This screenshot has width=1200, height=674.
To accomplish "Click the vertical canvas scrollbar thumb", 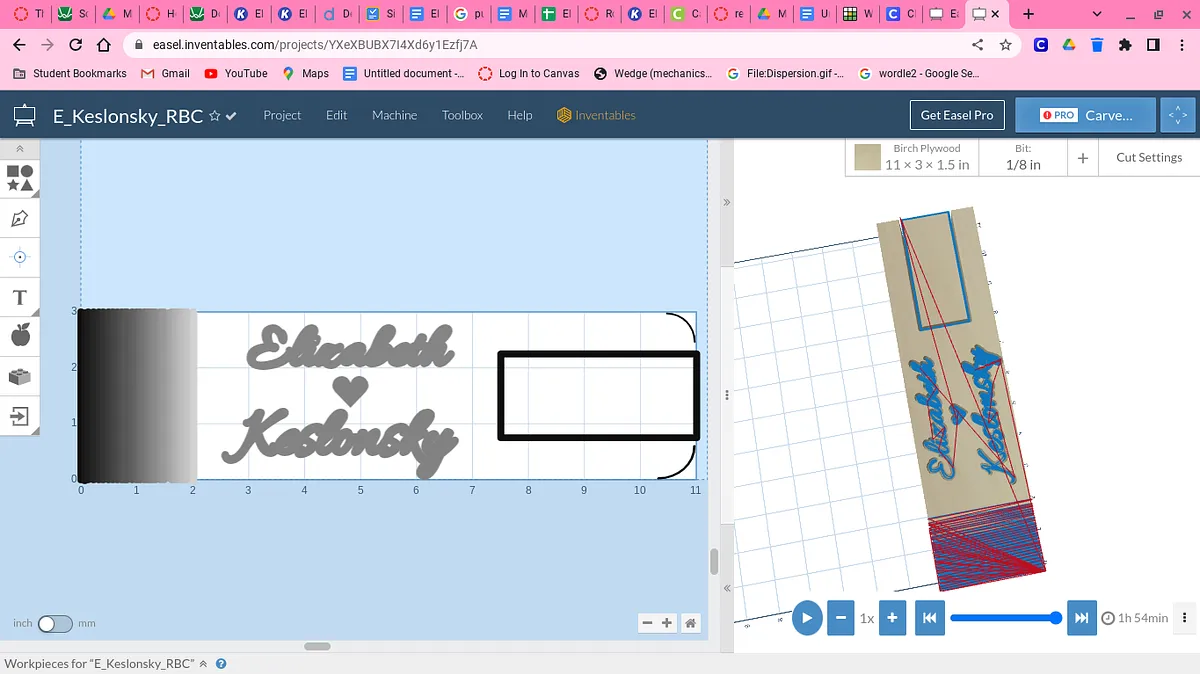I will pyautogui.click(x=714, y=561).
